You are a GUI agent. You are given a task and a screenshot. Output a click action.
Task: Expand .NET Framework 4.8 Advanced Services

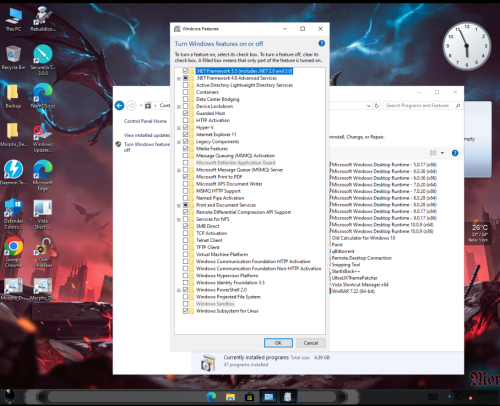pyautogui.click(x=179, y=78)
